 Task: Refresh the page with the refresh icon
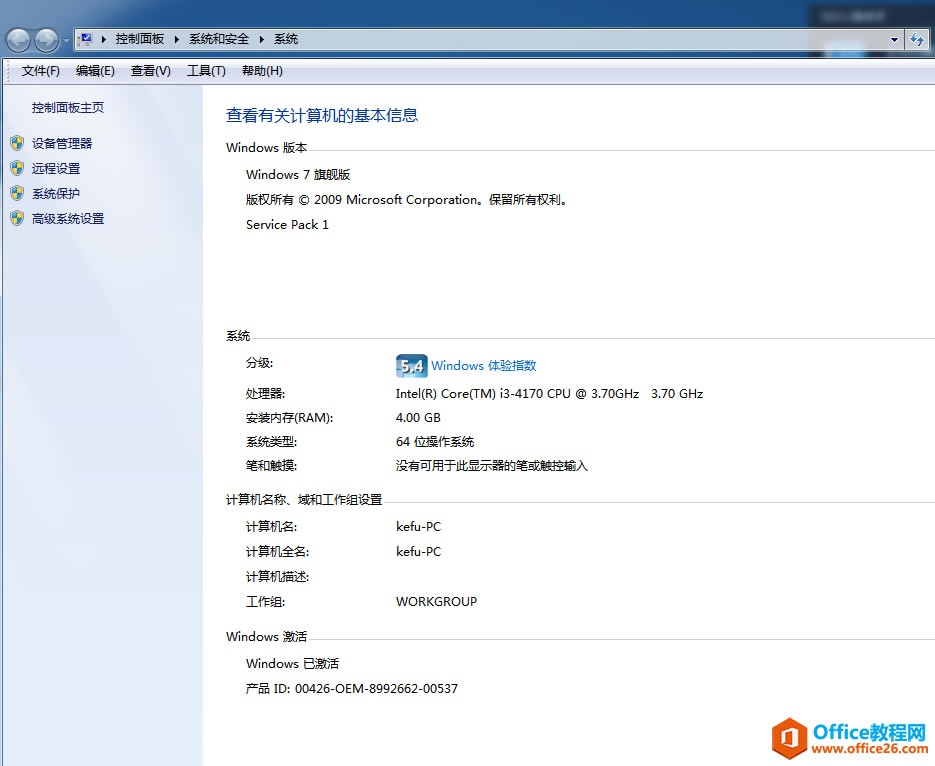click(x=917, y=40)
